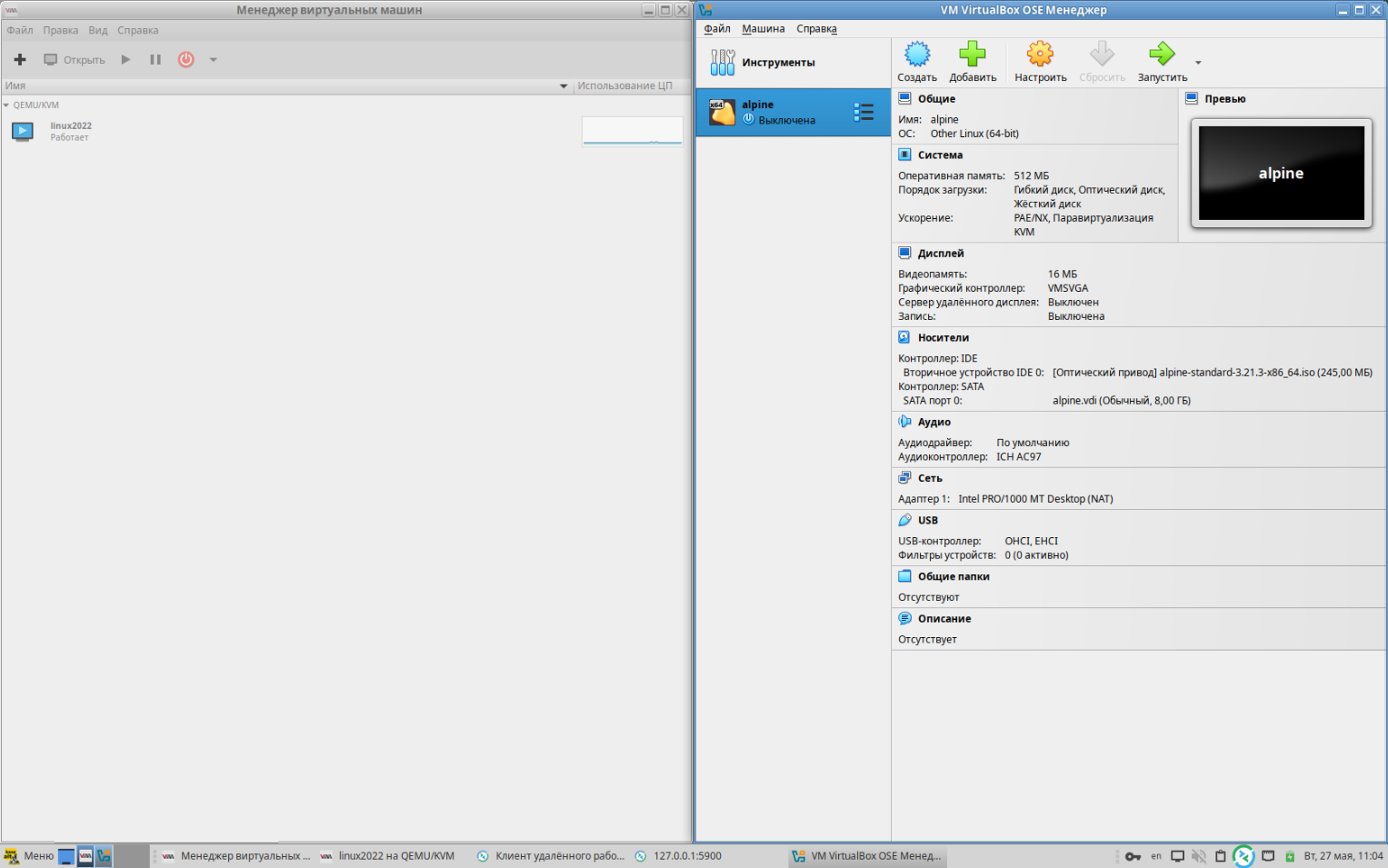Switch to Менеджер виртуальных taskbar window
The width and height of the screenshot is (1388, 868).
pos(235,856)
